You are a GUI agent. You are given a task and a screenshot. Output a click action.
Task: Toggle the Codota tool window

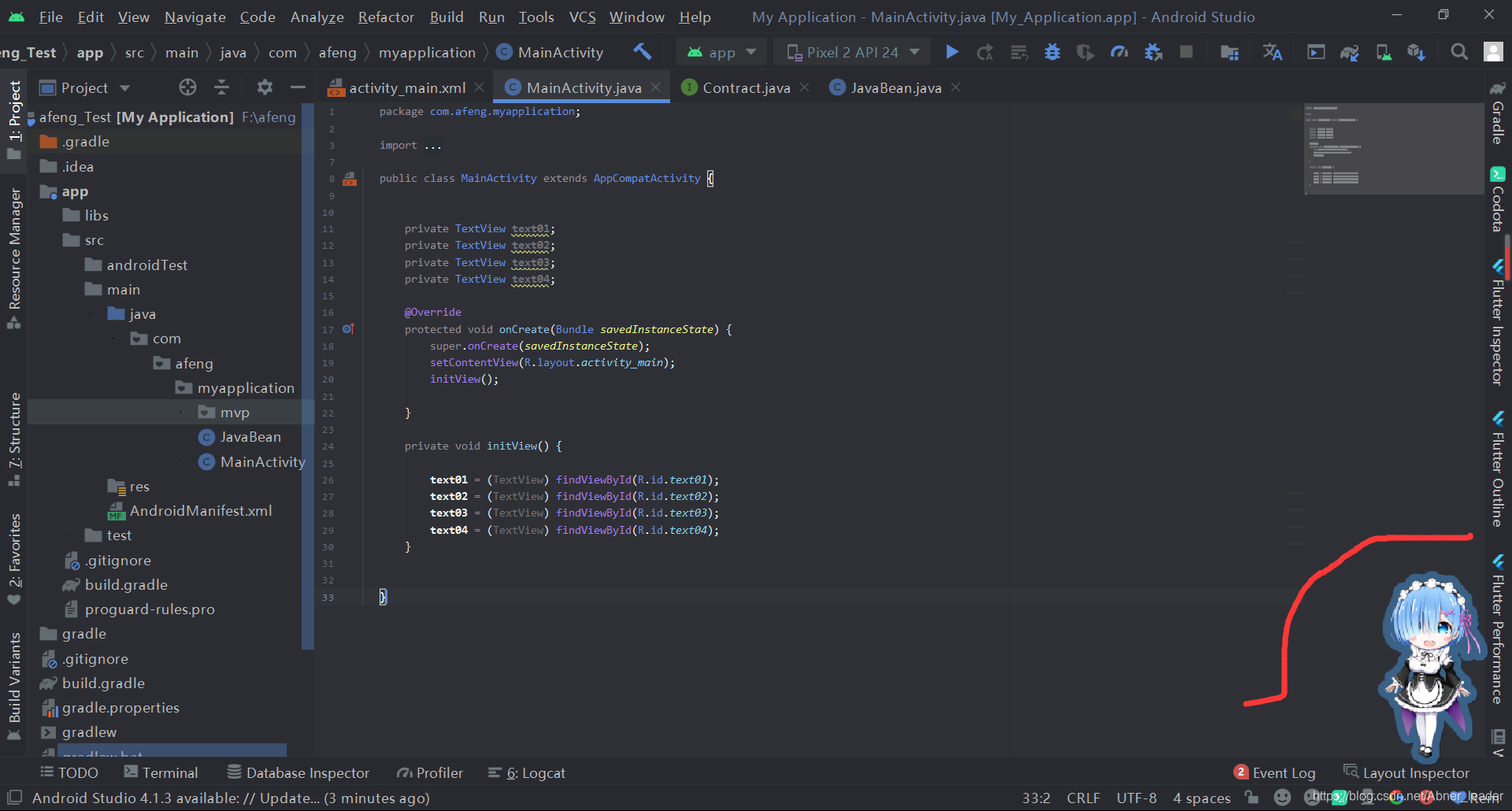pyautogui.click(x=1498, y=199)
